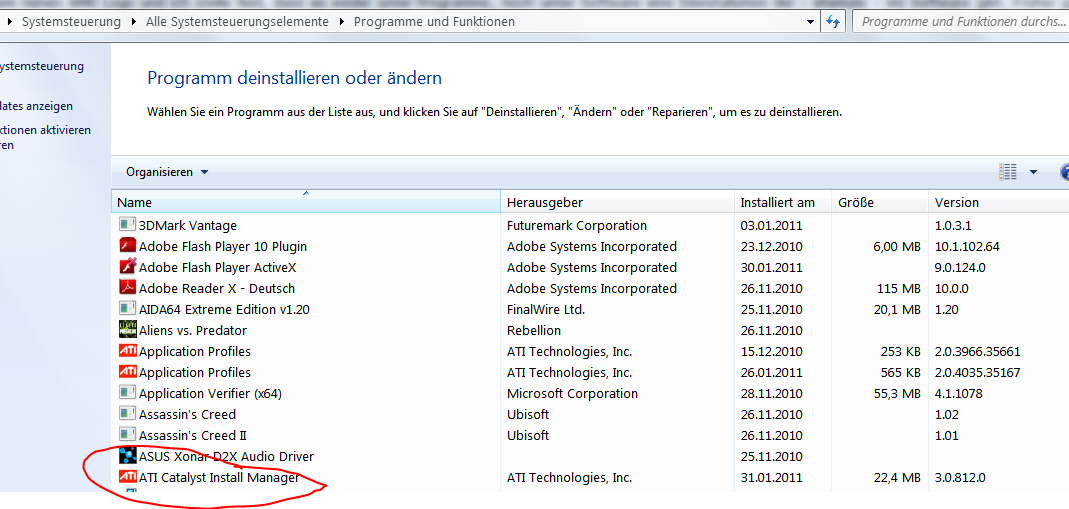Click the Adobe Reader X icon
This screenshot has height=509, width=1069.
pyautogui.click(x=127, y=288)
